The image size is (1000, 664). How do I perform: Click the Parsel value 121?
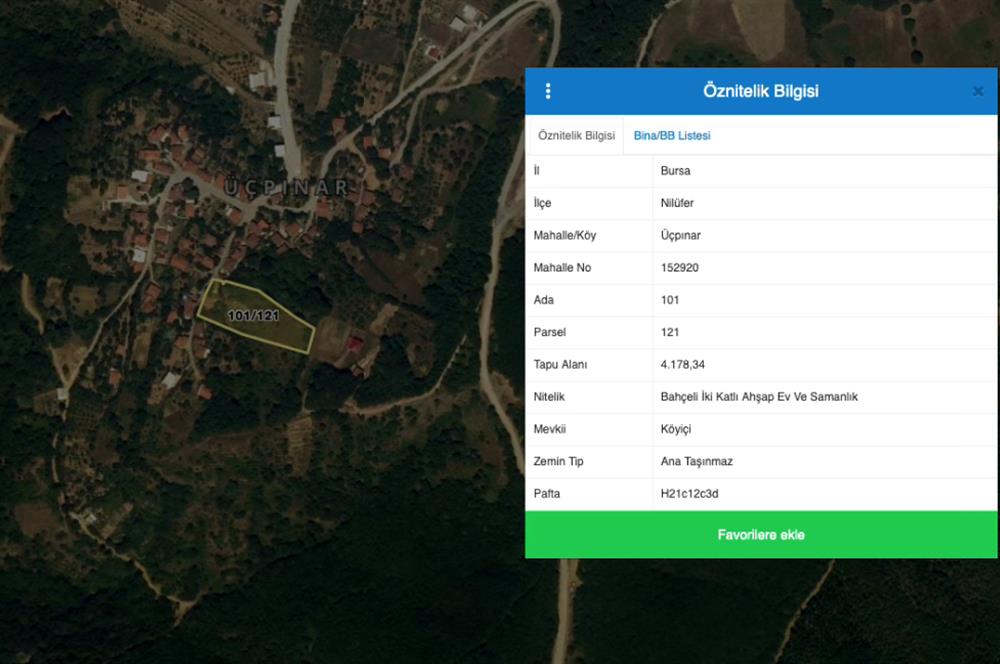(670, 332)
